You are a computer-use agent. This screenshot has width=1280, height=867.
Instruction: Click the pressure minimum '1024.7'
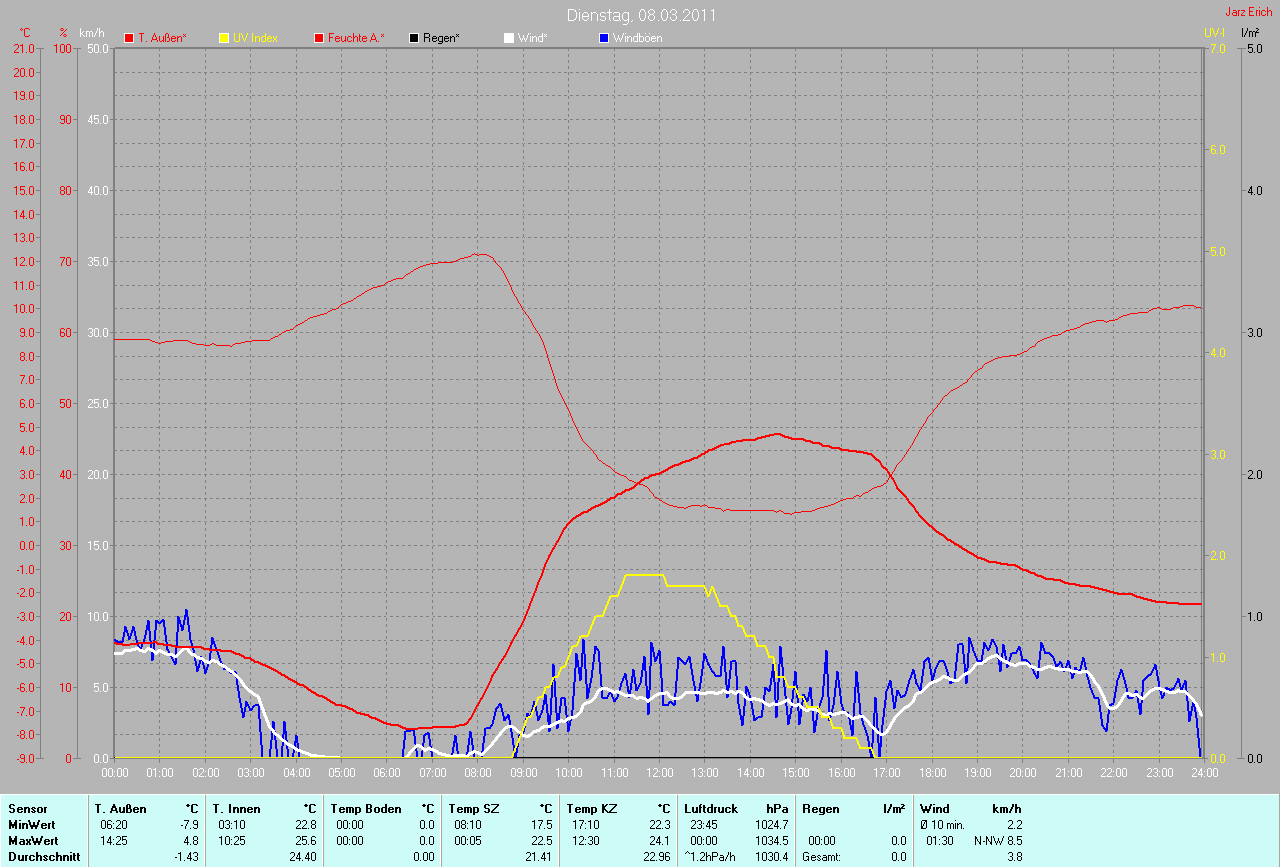point(772,825)
